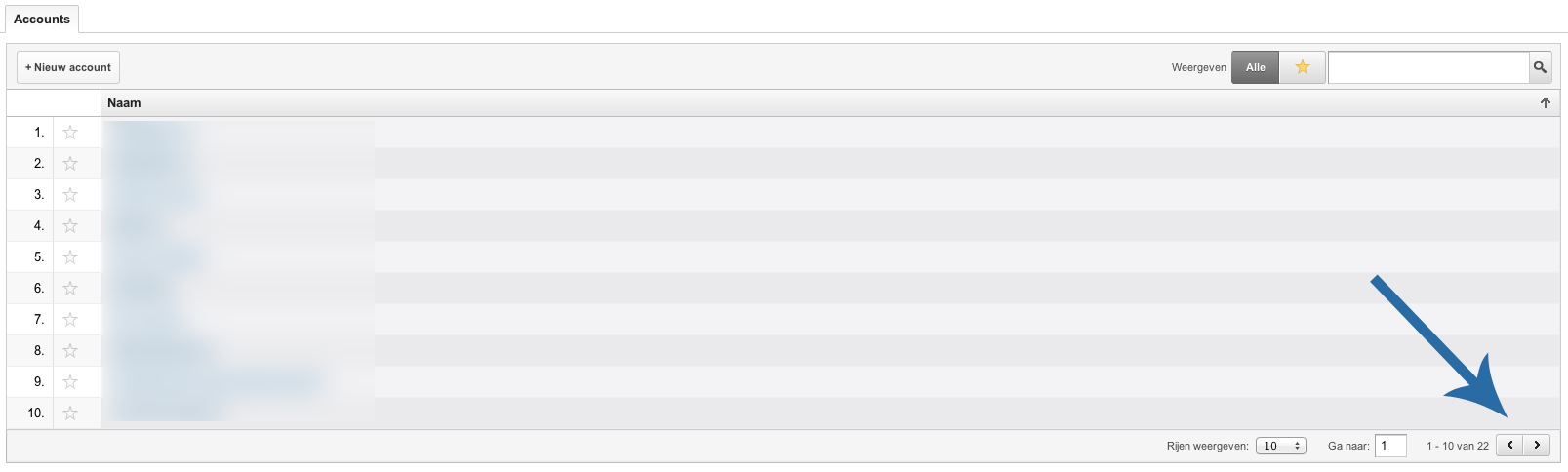Screen dimensions: 1568x472
Task: Star account in row 4
Action: (x=70, y=226)
